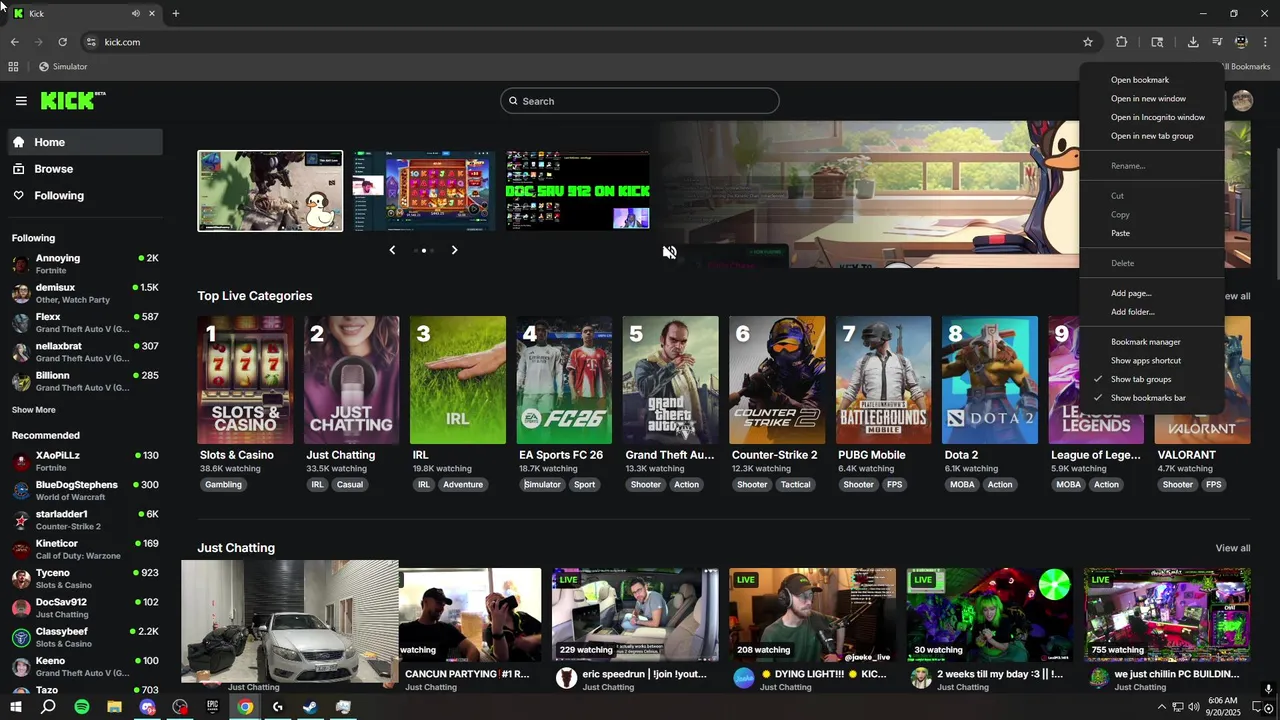Open Chrome downloads icon

[1193, 42]
